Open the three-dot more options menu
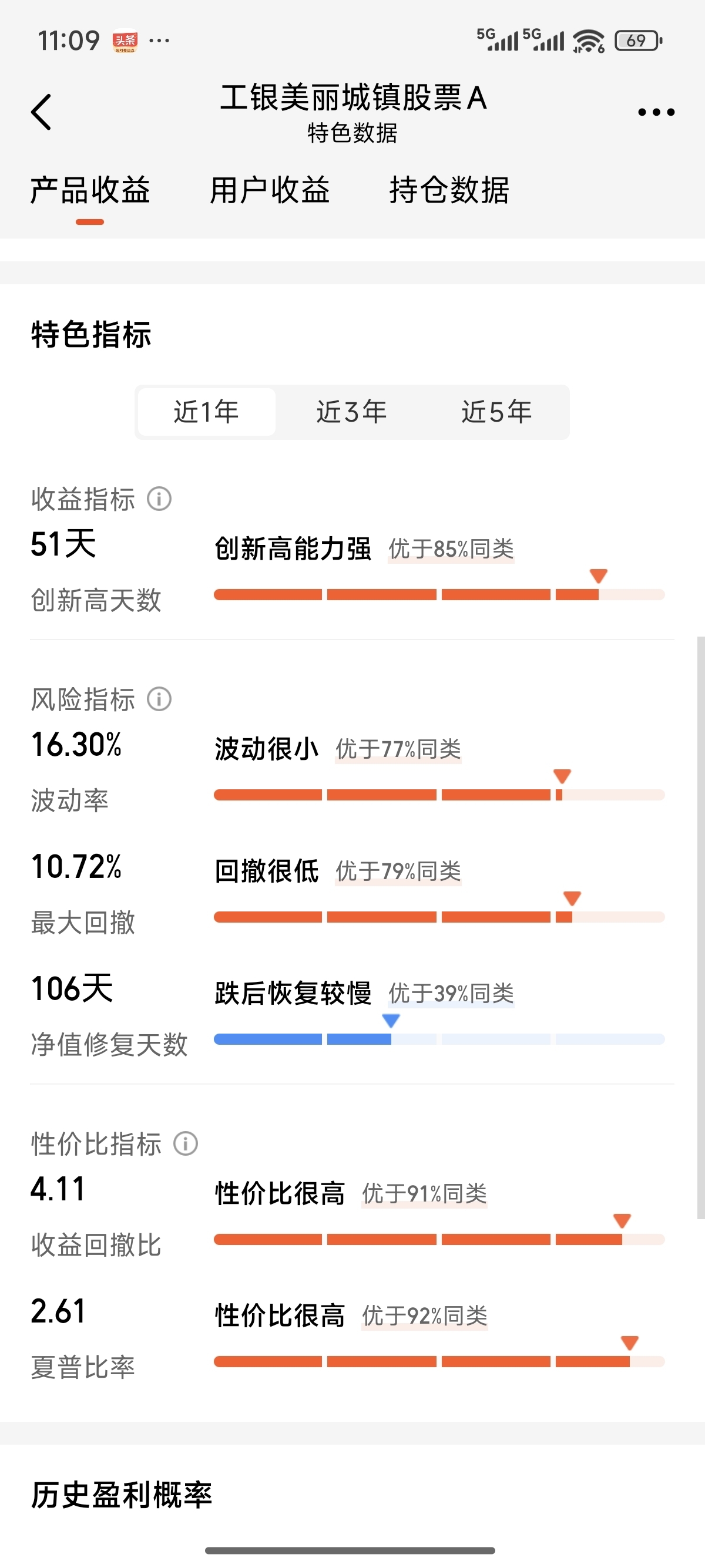705x1568 pixels. 656,112
